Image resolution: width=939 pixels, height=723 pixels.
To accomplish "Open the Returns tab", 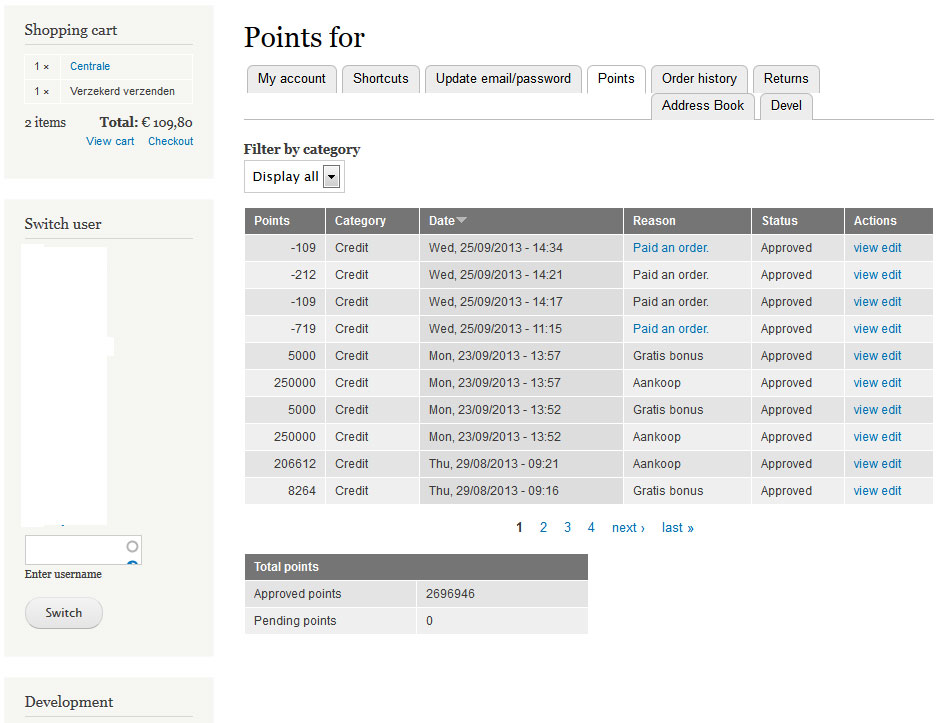I will point(786,79).
